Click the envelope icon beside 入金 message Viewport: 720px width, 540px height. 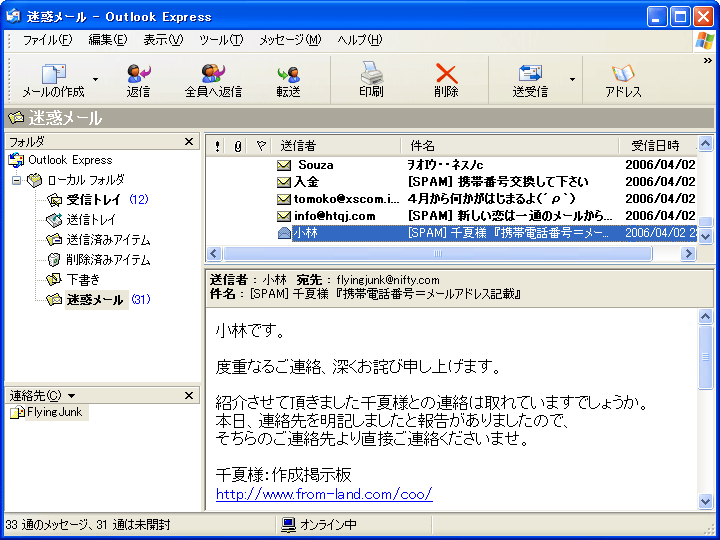click(x=284, y=182)
